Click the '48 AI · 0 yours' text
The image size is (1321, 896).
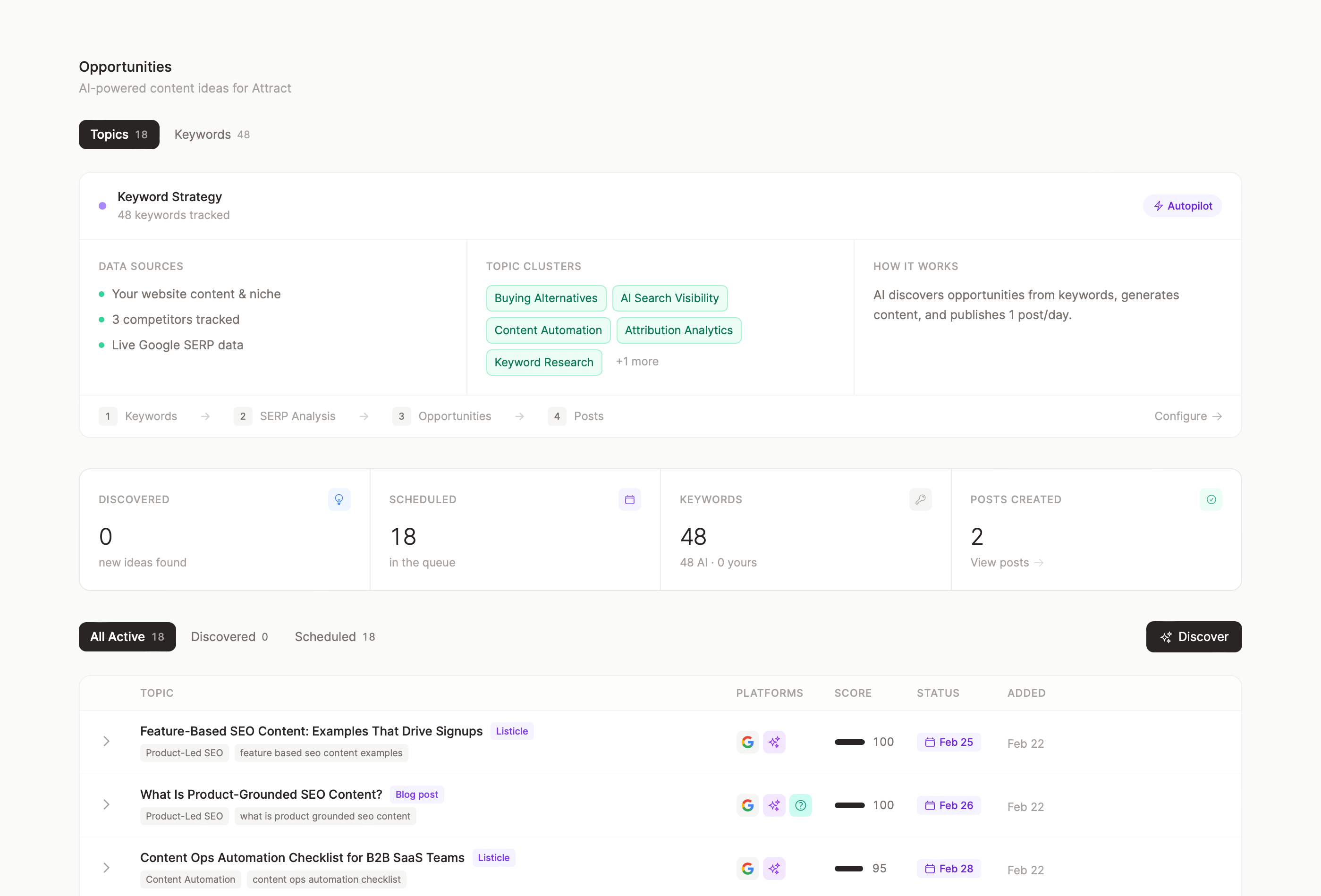(x=718, y=562)
